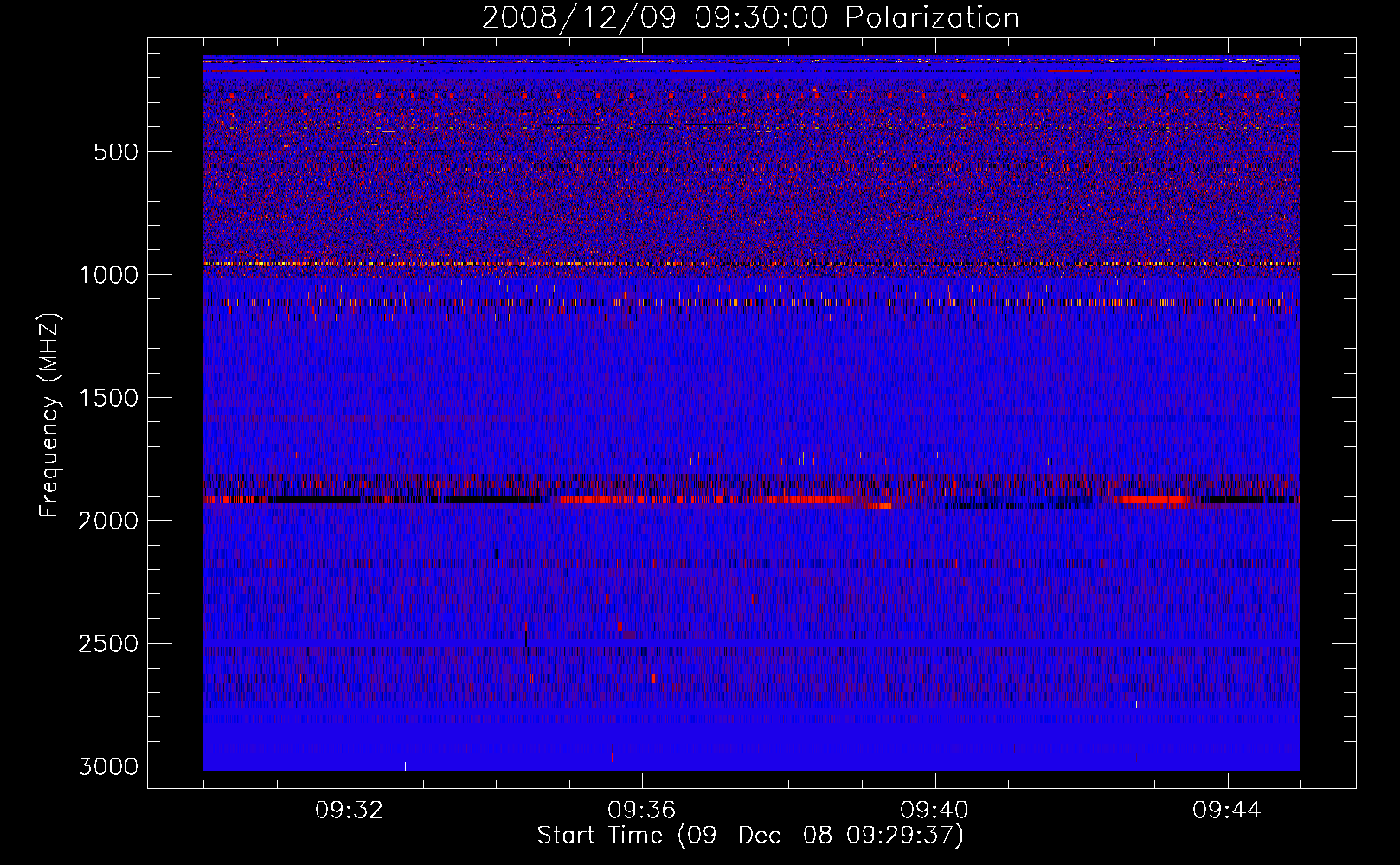Image resolution: width=1400 pixels, height=865 pixels.
Task: Click the 'Frequency (MHZ)' axis label
Action: tap(49, 415)
